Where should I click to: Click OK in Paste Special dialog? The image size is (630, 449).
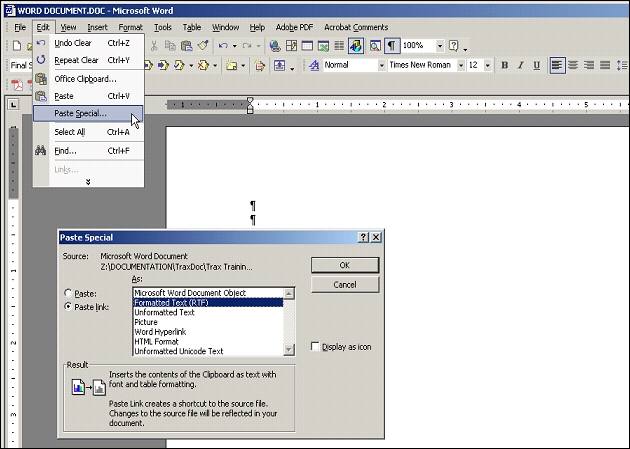pos(345,265)
